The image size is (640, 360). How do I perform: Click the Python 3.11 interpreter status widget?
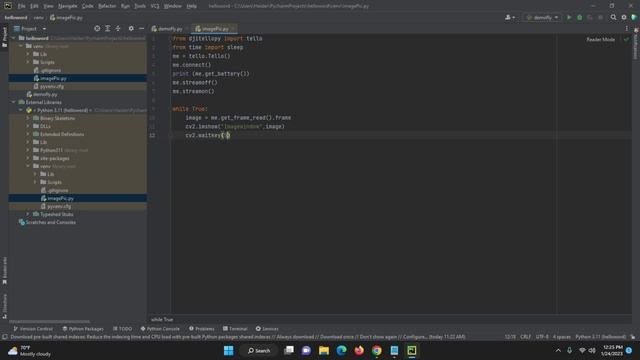pos(600,337)
